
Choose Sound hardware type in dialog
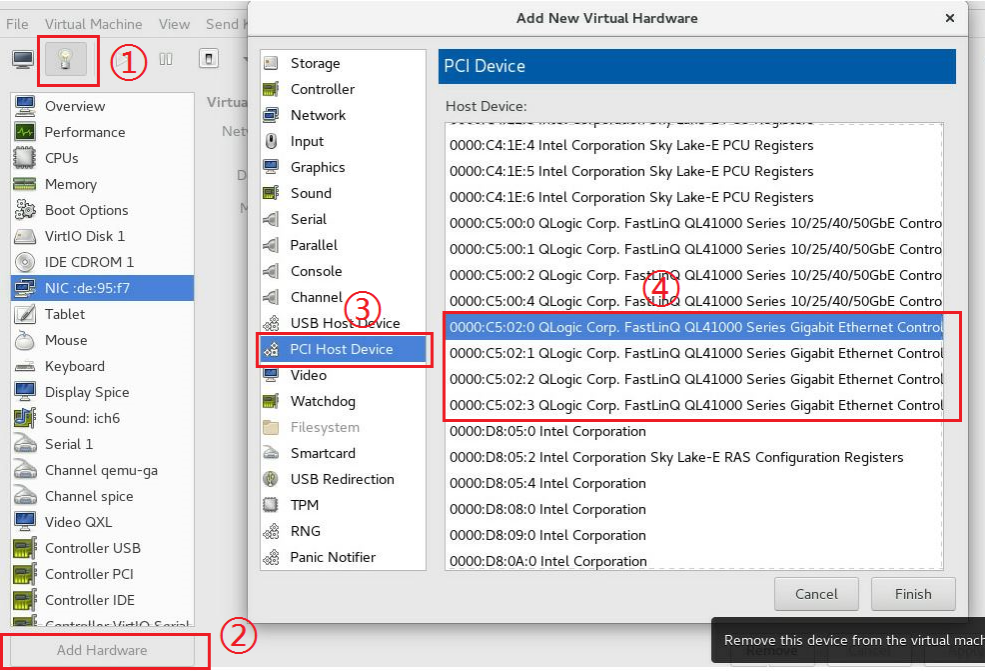343,193
